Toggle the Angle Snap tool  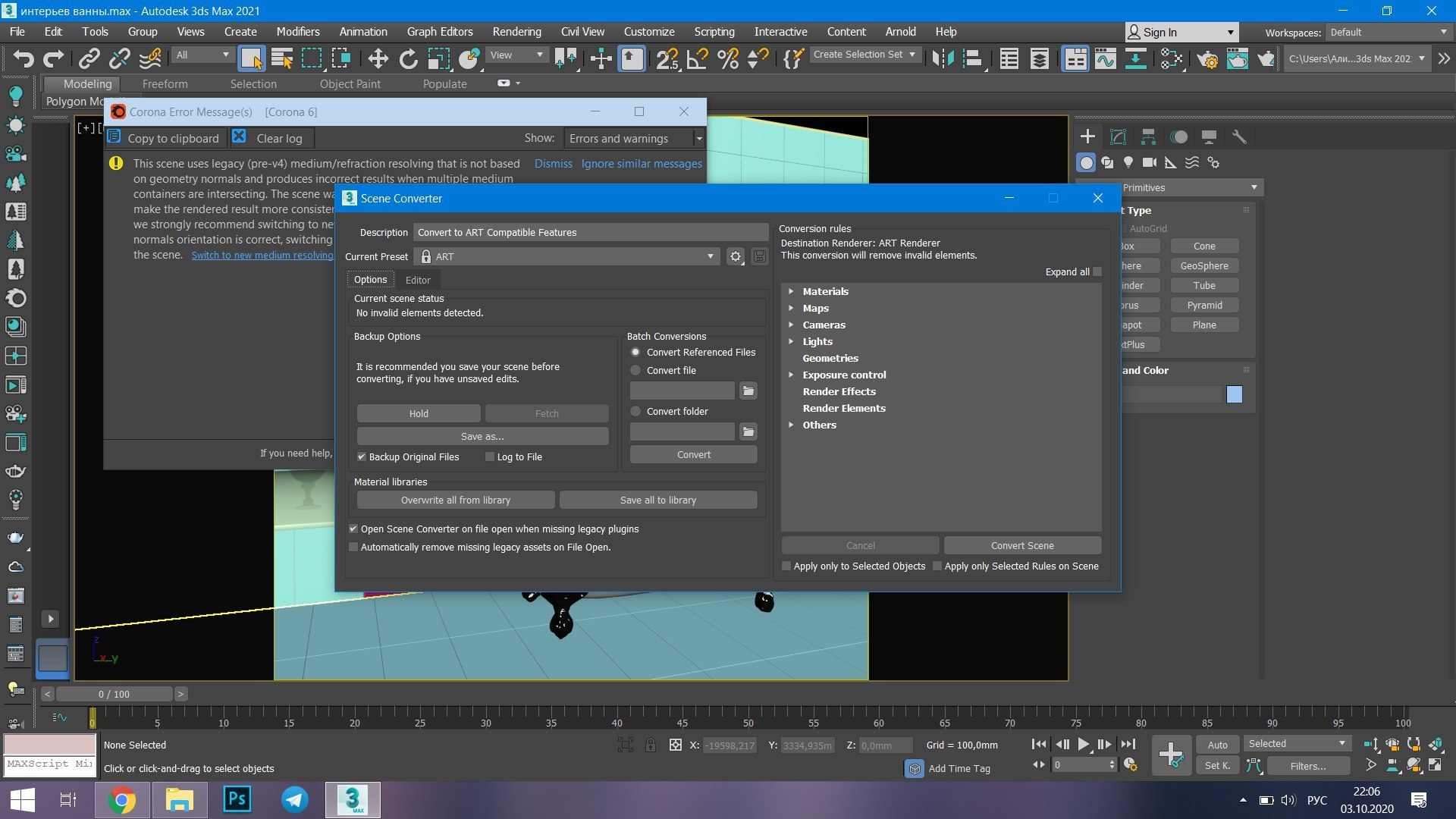[697, 58]
